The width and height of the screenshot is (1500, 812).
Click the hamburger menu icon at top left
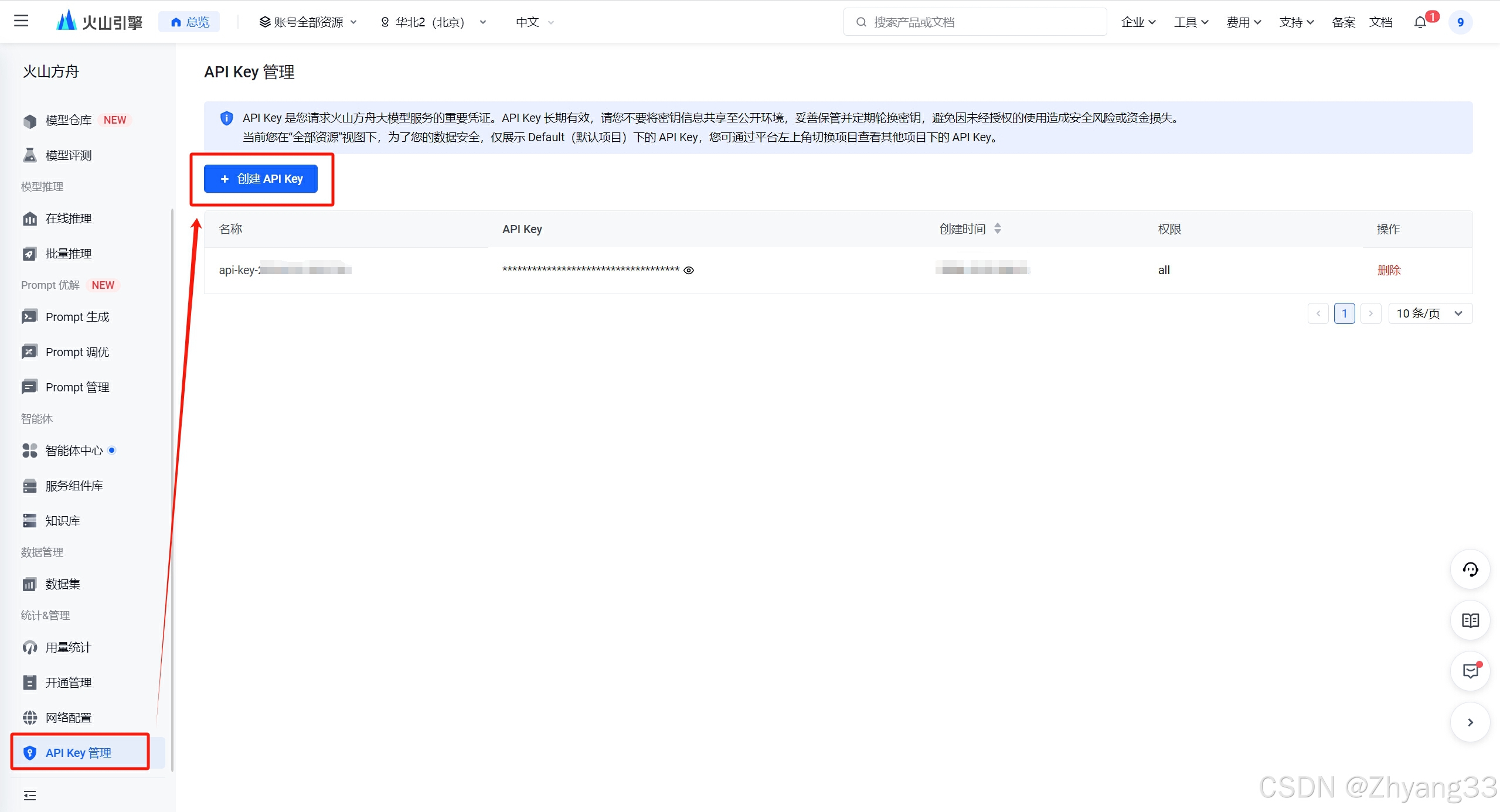tap(21, 21)
